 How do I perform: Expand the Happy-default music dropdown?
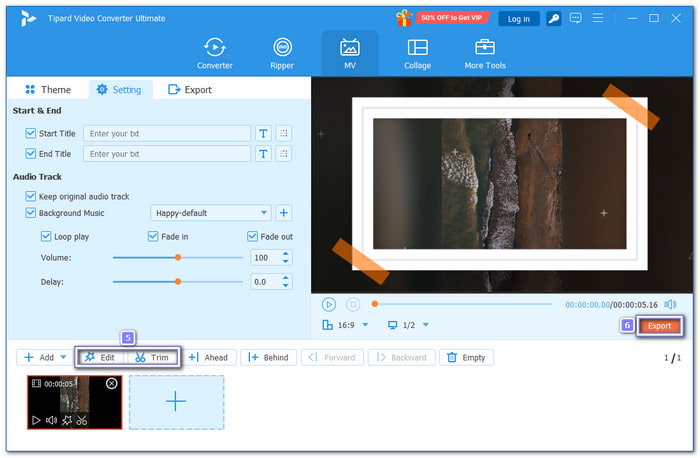click(x=264, y=213)
